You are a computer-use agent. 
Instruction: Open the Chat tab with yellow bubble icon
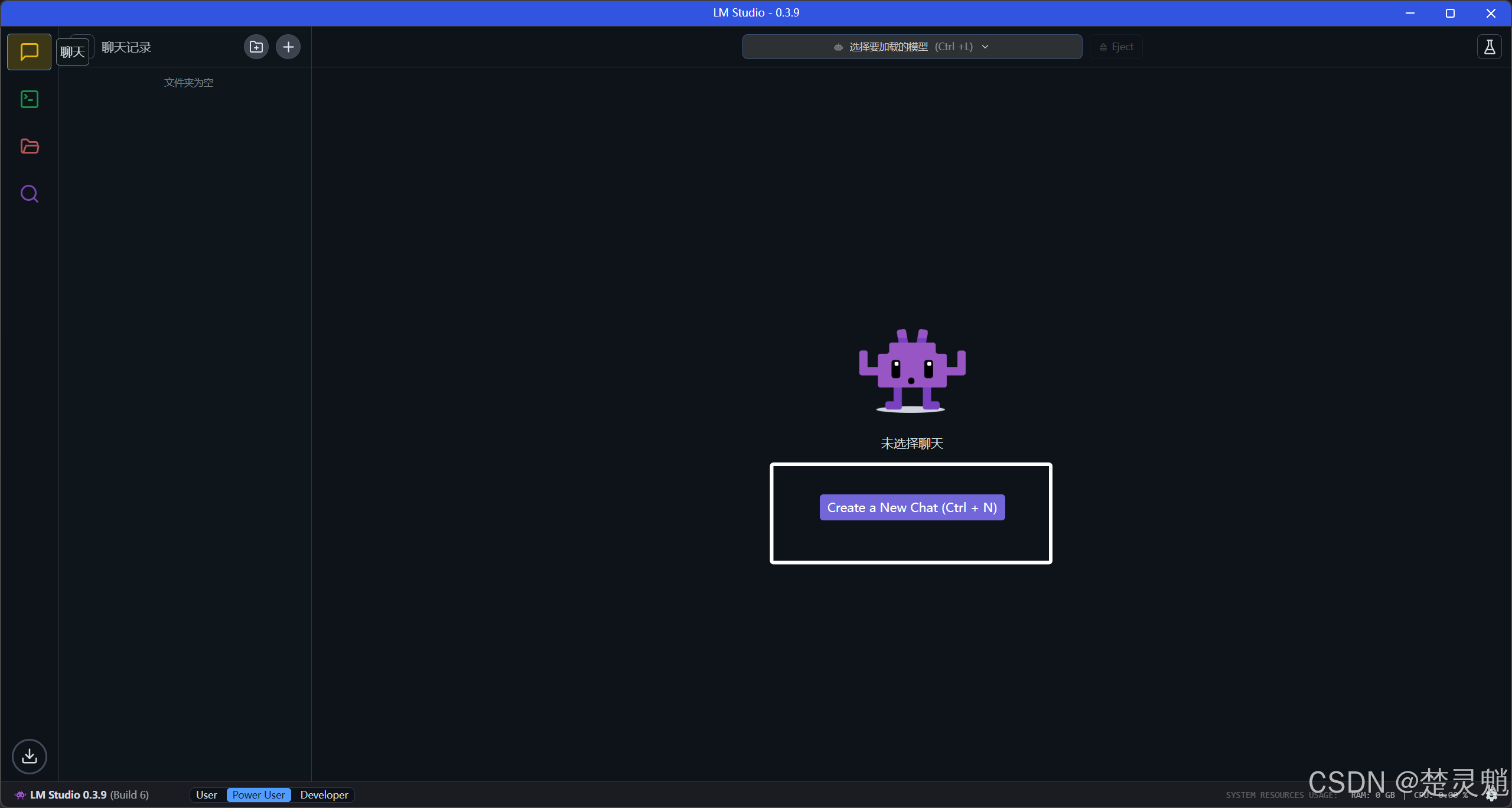[29, 52]
